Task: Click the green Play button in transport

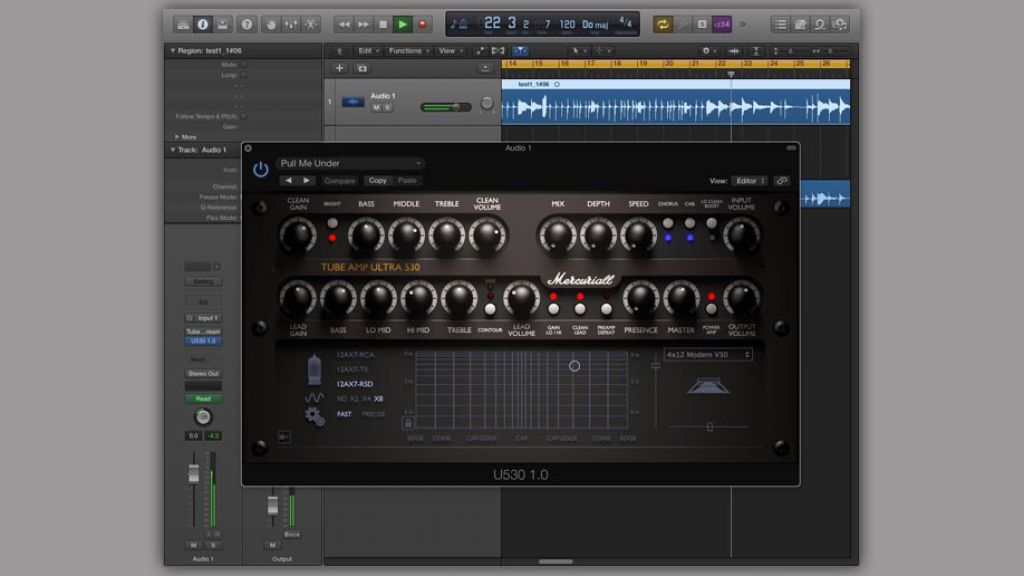Action: point(402,24)
